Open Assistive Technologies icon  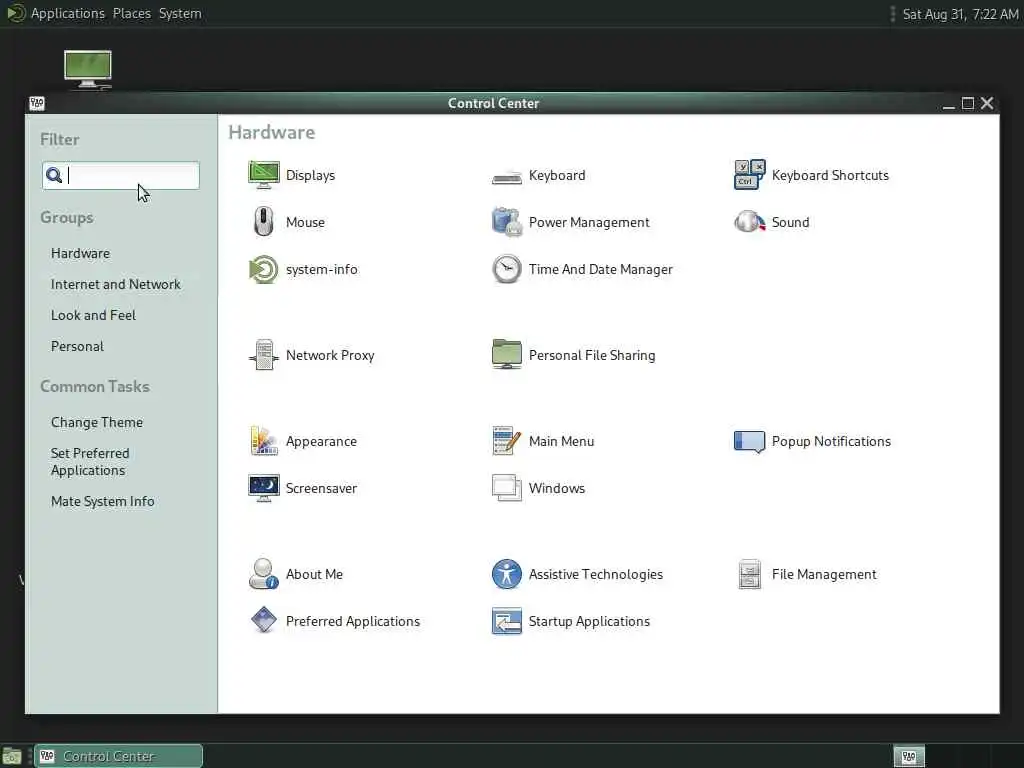[x=507, y=574]
